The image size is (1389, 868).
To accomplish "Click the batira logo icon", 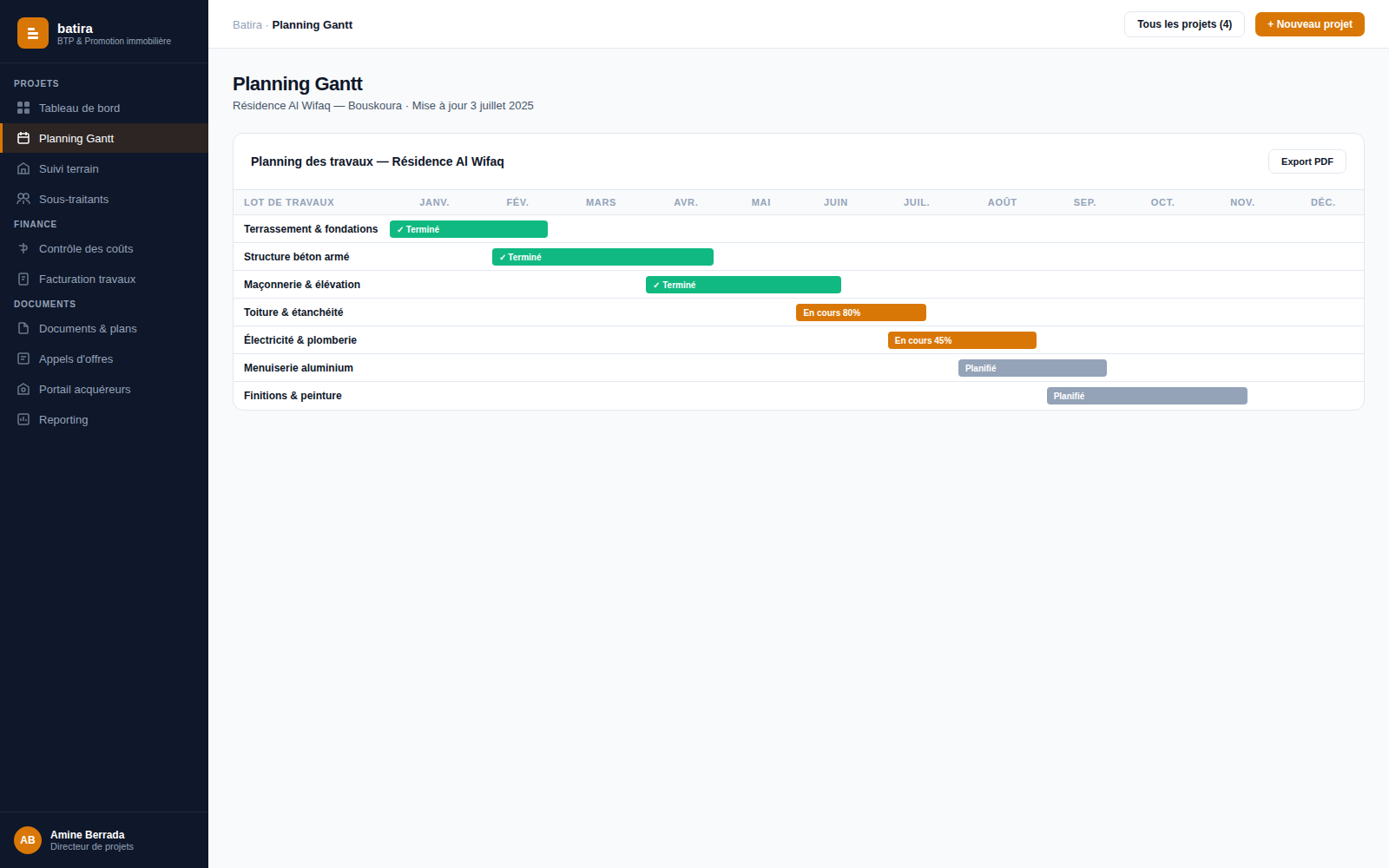I will (x=33, y=33).
